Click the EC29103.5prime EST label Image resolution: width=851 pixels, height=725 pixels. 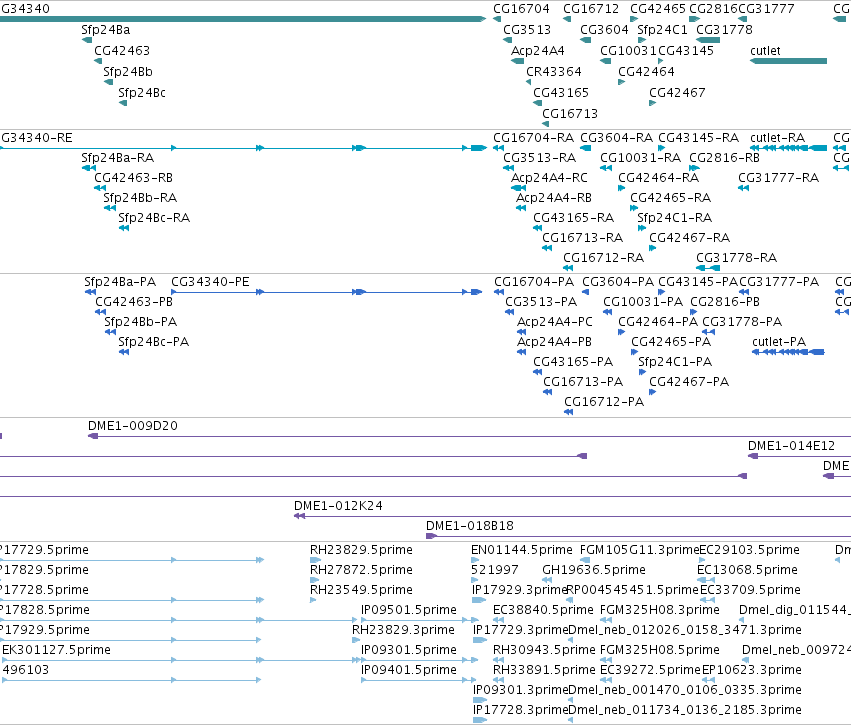(749, 550)
